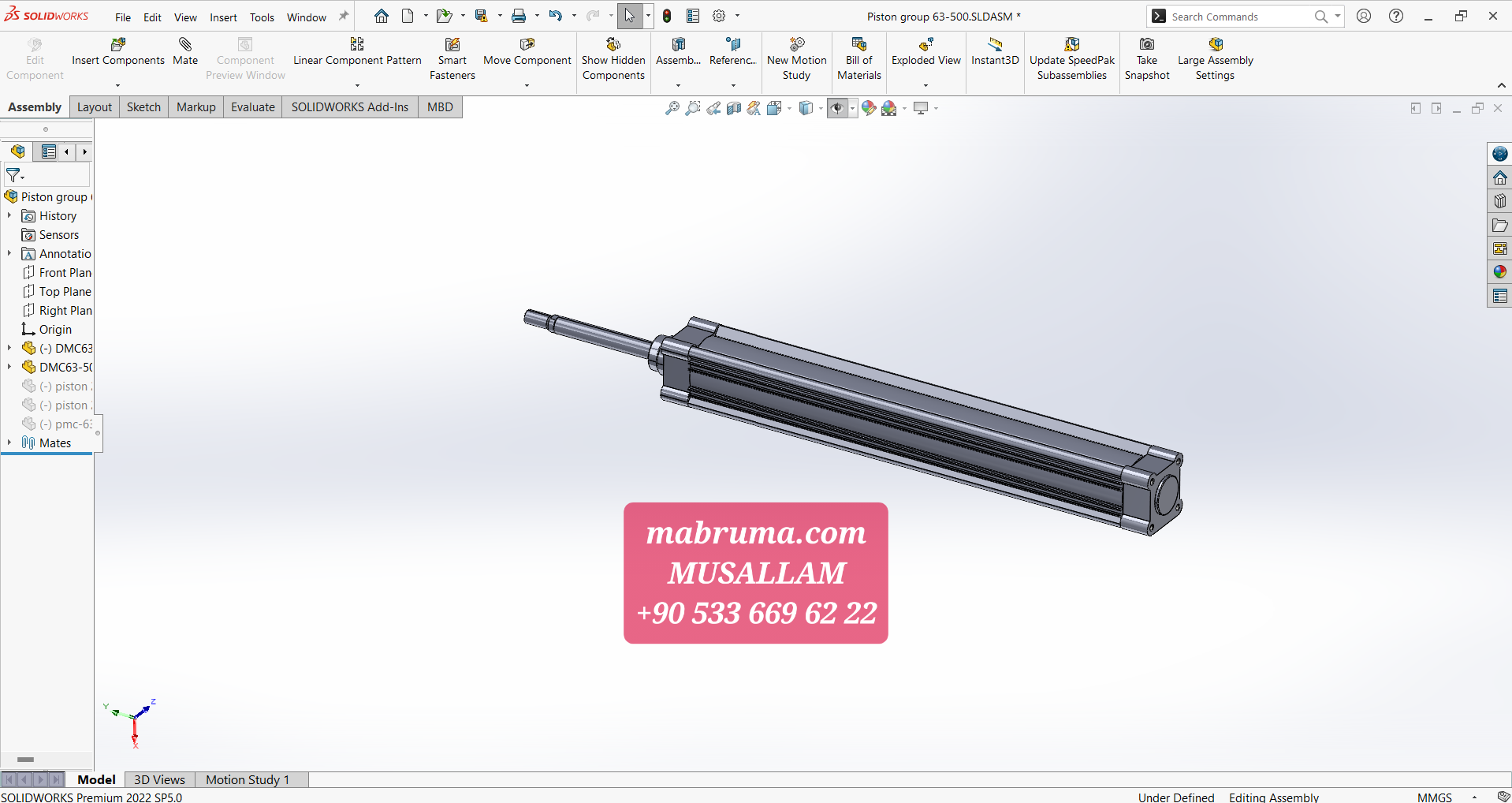
Task: Click Apply Scene icon
Action: tap(889, 108)
